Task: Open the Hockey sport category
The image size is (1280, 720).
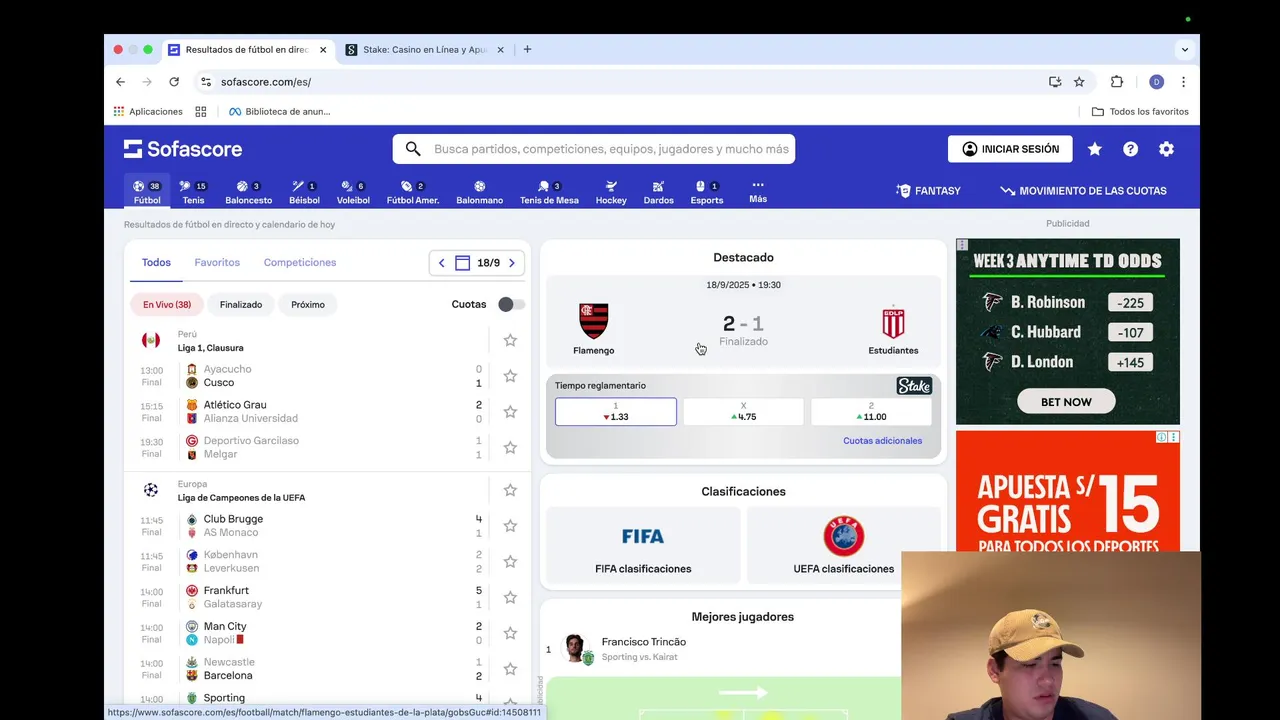Action: pyautogui.click(x=611, y=192)
